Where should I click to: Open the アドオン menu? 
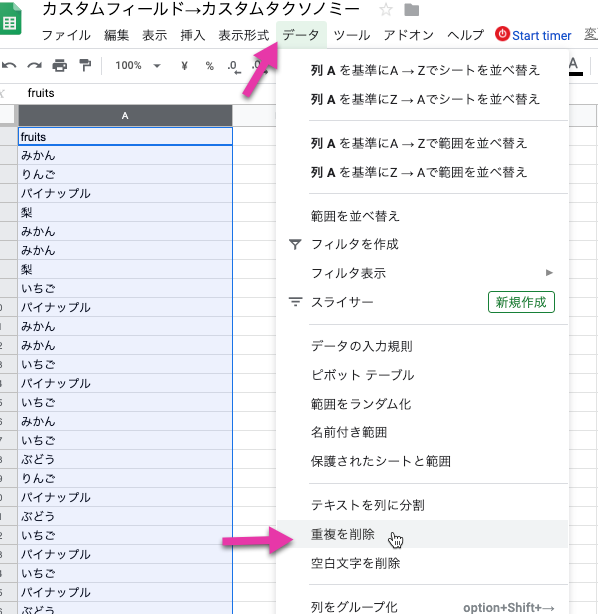click(408, 35)
